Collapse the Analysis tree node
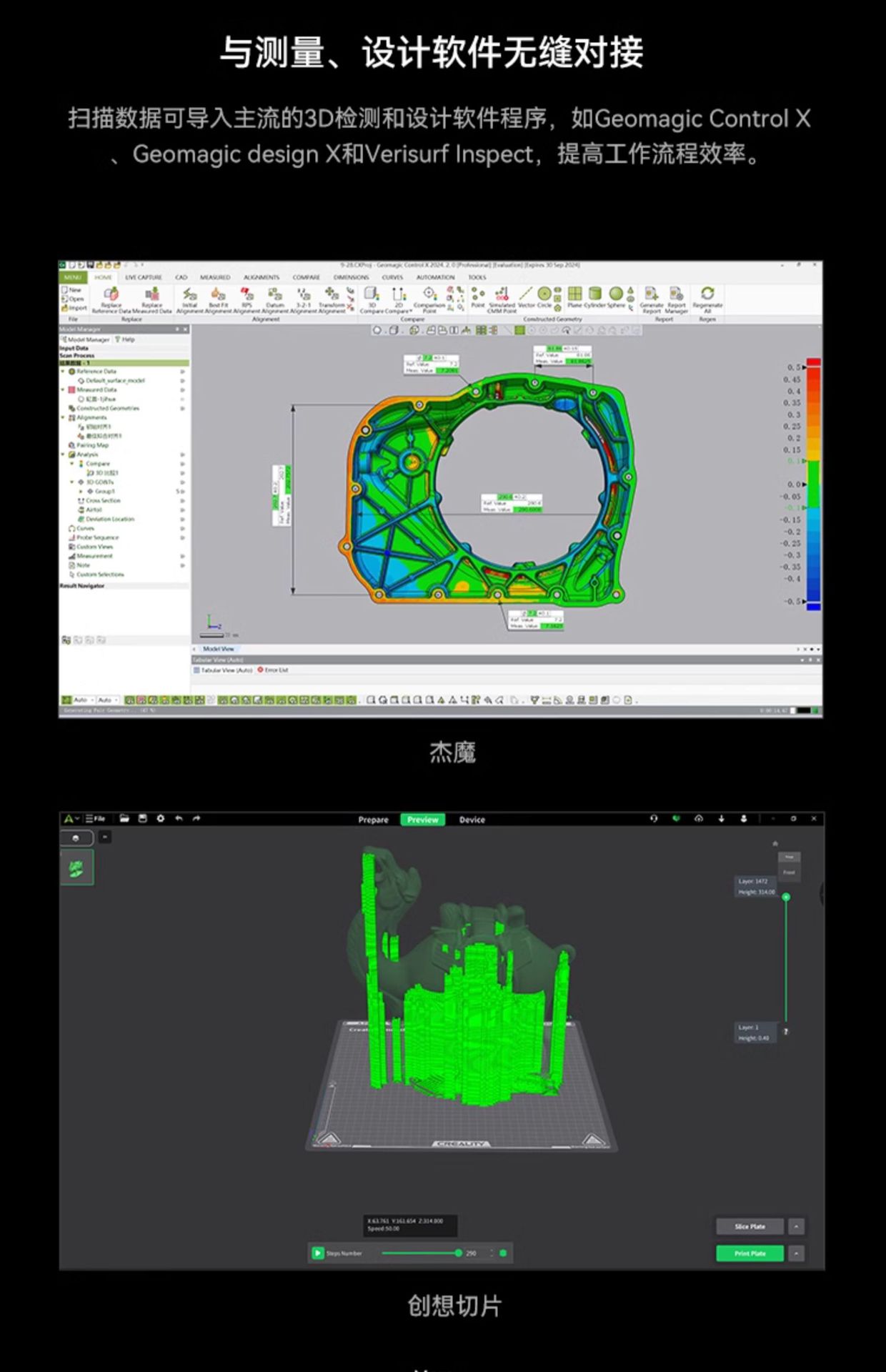This screenshot has width=886, height=1372. (x=63, y=454)
